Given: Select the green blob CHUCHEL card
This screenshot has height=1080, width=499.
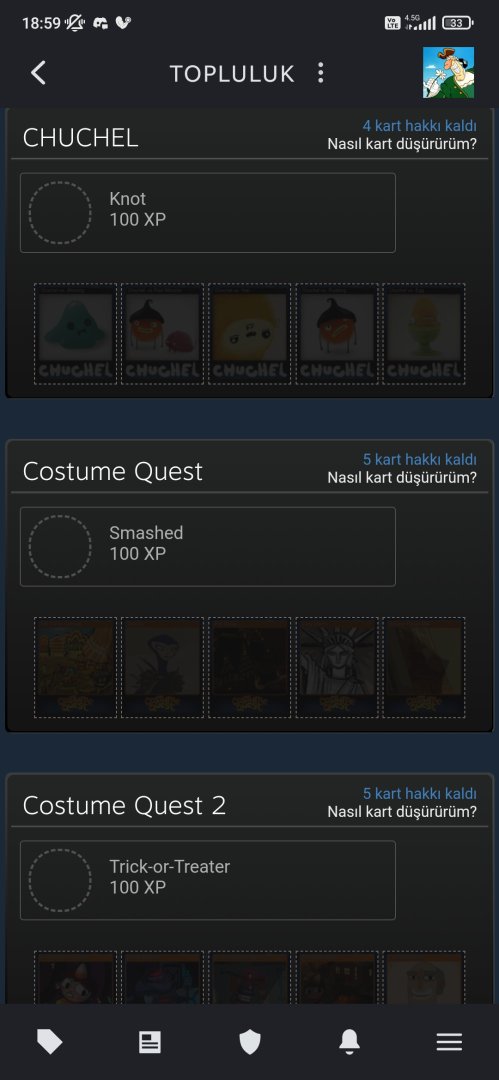Looking at the screenshot, I should 75,334.
